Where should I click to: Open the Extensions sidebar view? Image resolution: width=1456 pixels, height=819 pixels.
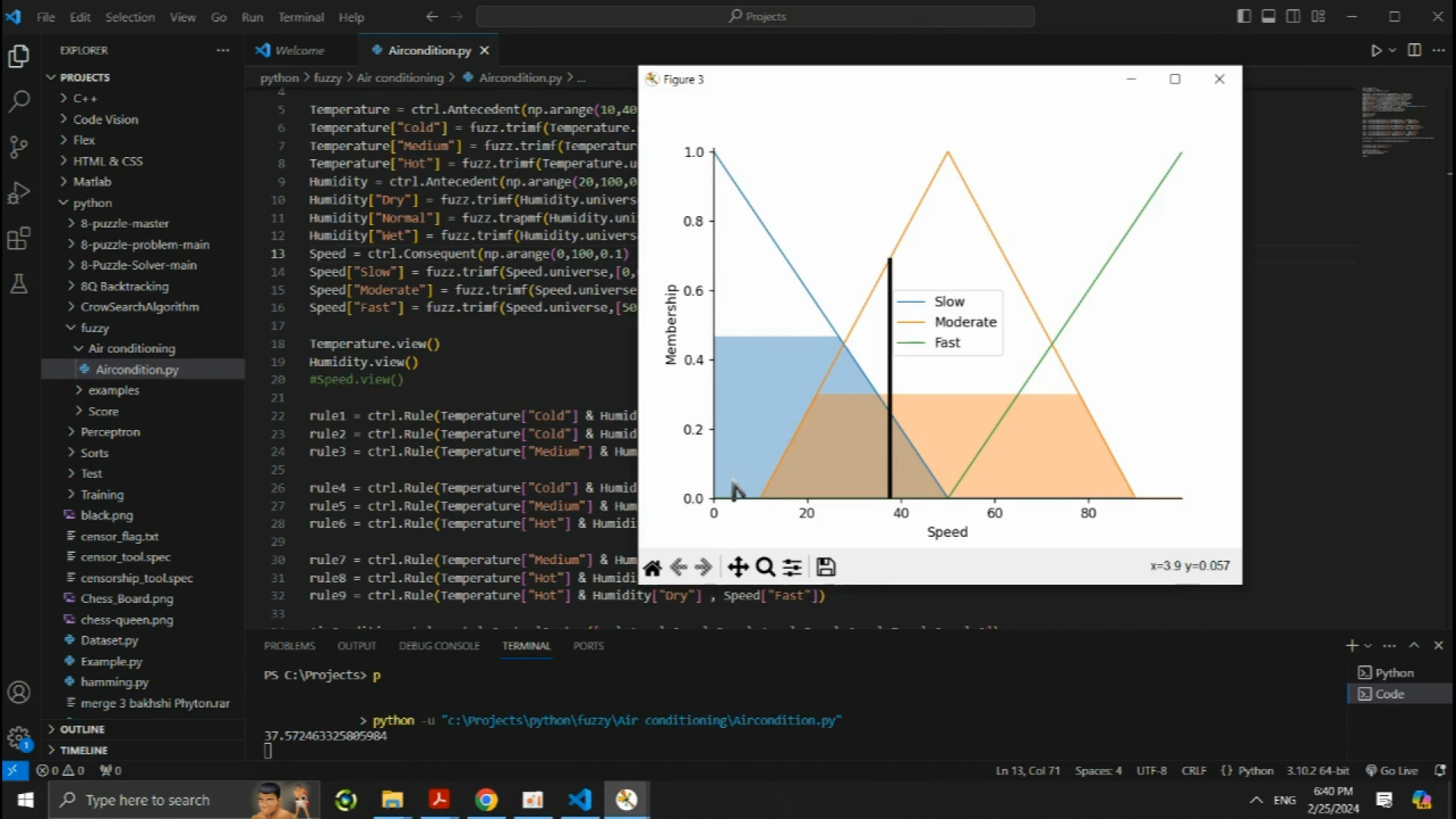tap(19, 239)
